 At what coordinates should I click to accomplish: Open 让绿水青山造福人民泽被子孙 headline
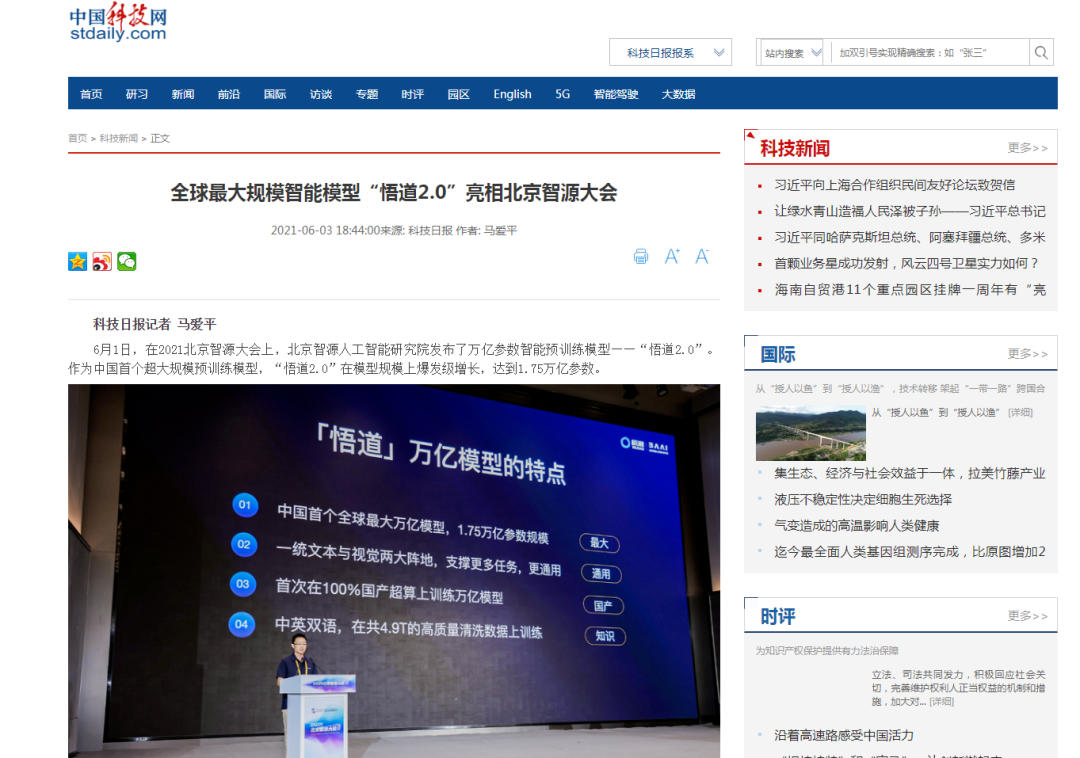pos(909,211)
